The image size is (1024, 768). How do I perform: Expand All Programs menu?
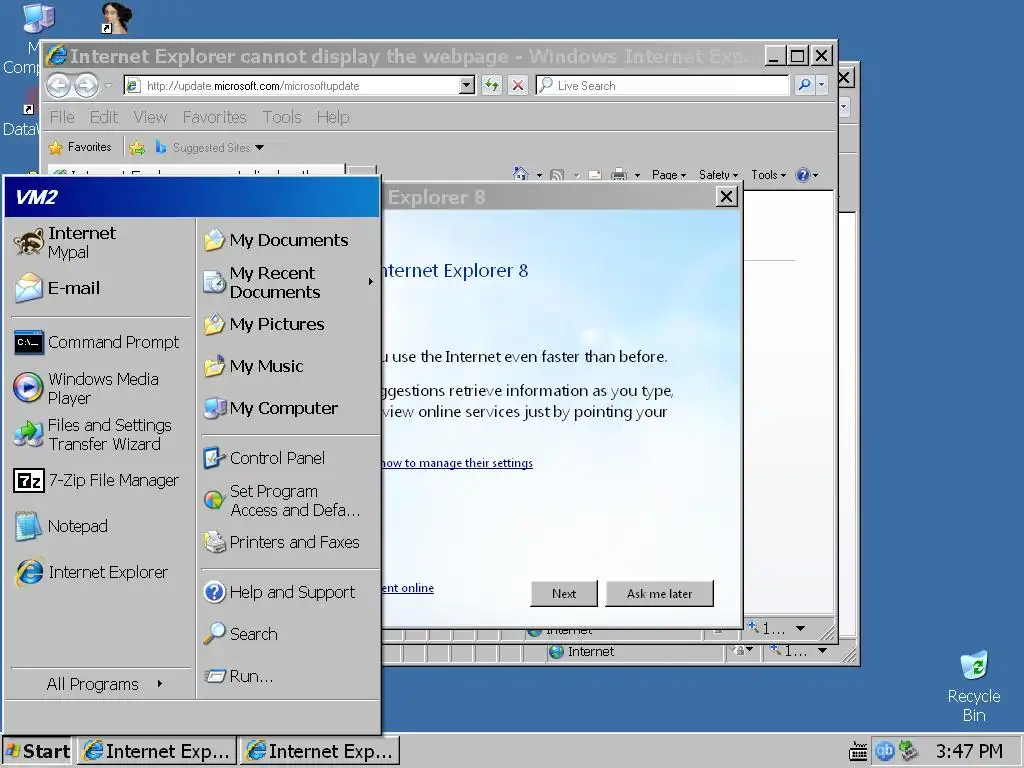101,684
